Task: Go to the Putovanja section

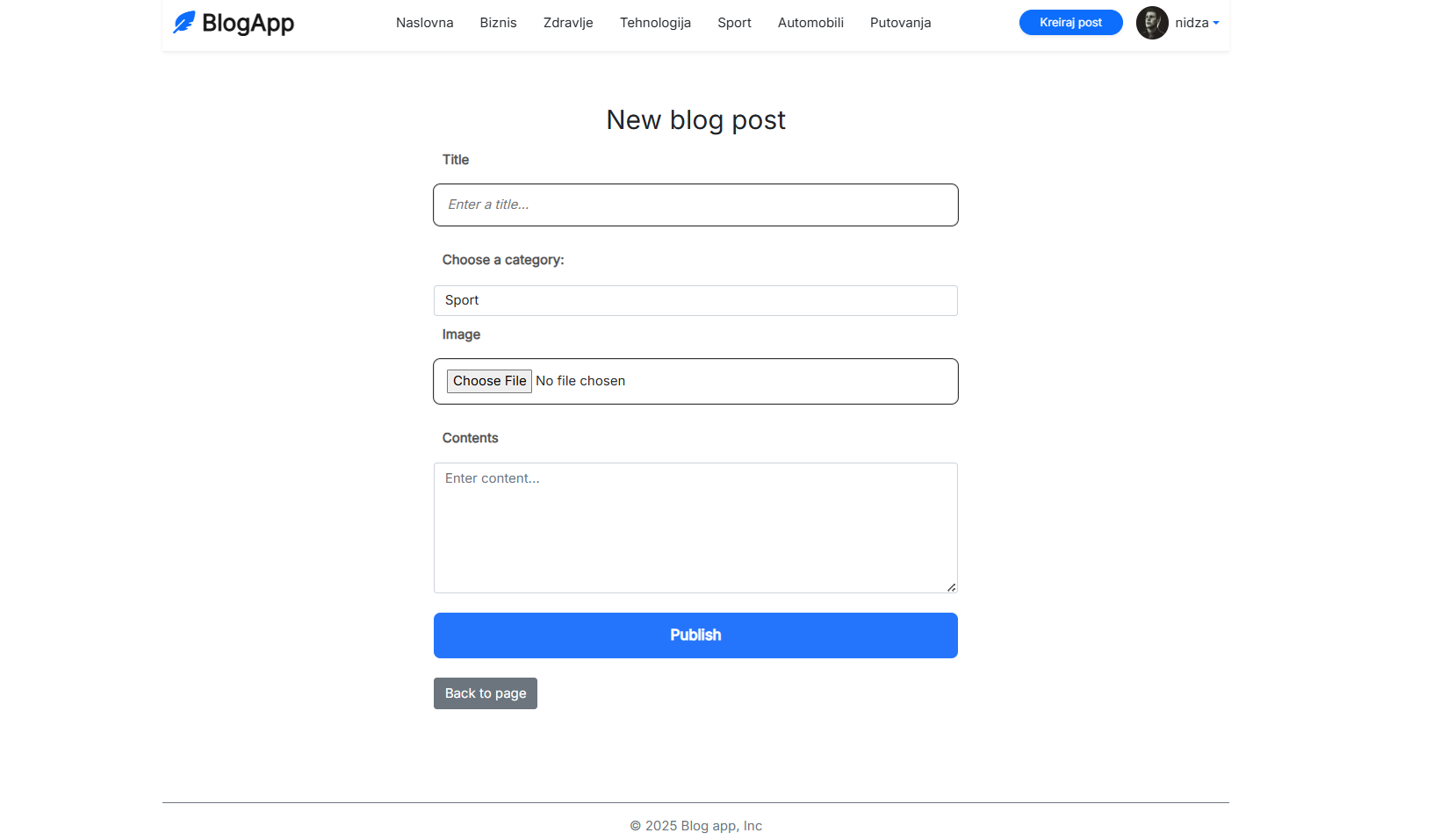Action: point(900,23)
